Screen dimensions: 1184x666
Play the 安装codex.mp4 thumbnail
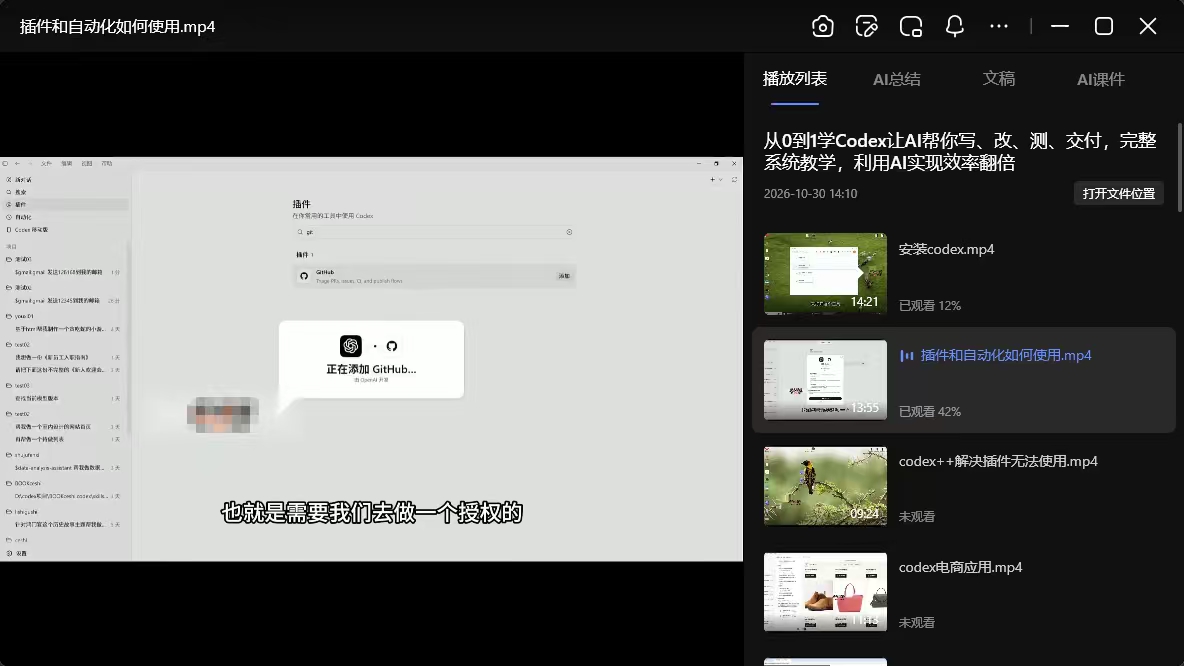(825, 273)
